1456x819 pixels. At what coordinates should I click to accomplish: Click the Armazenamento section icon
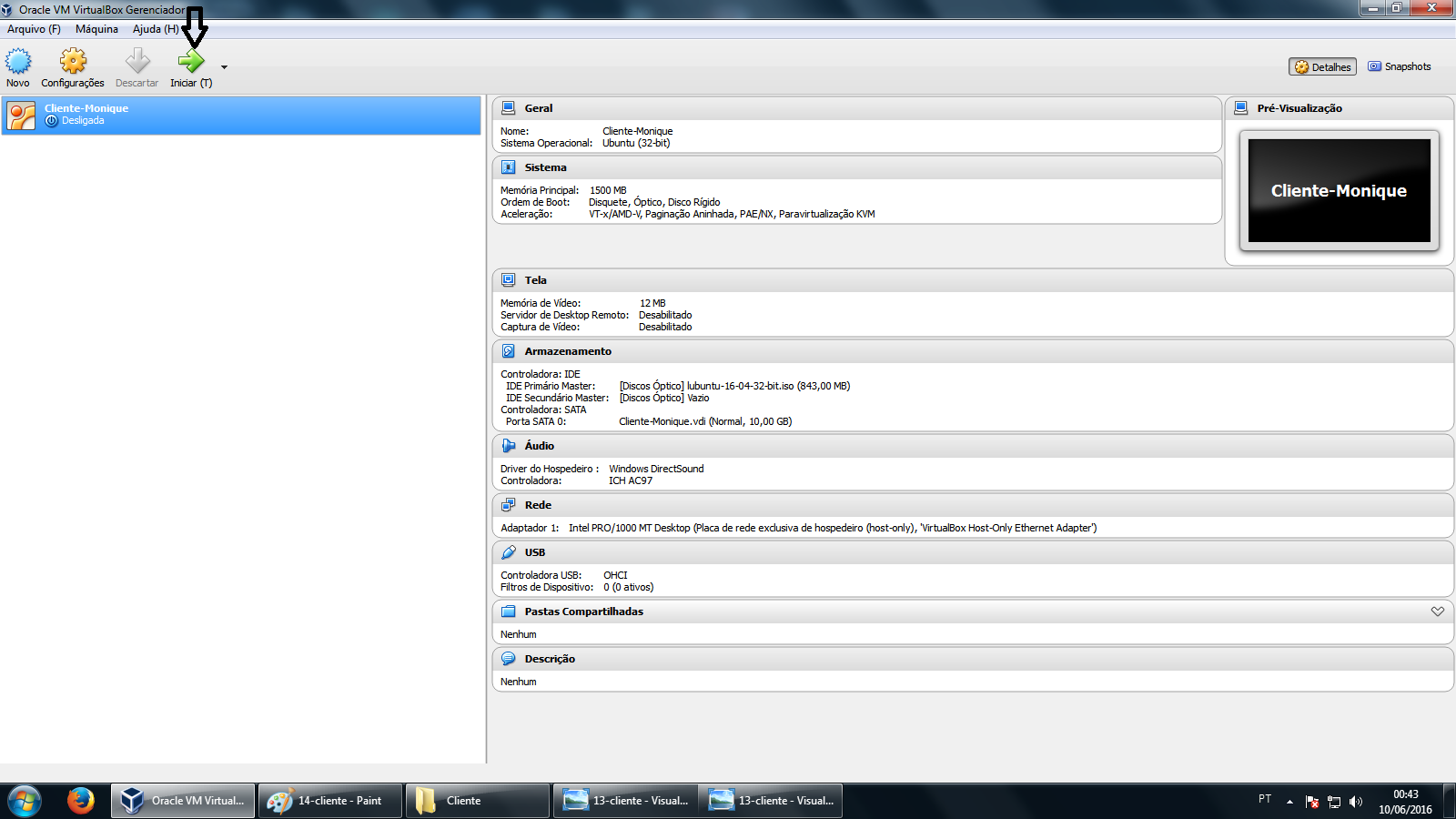(x=509, y=351)
